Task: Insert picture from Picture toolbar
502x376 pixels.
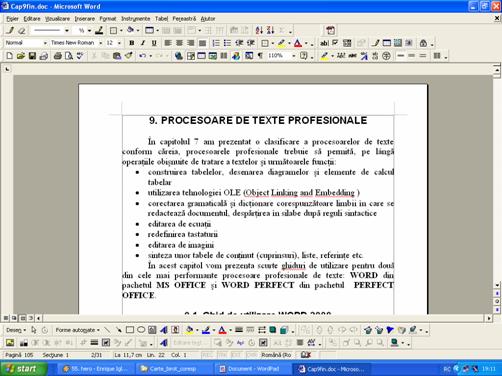Action: [10, 343]
